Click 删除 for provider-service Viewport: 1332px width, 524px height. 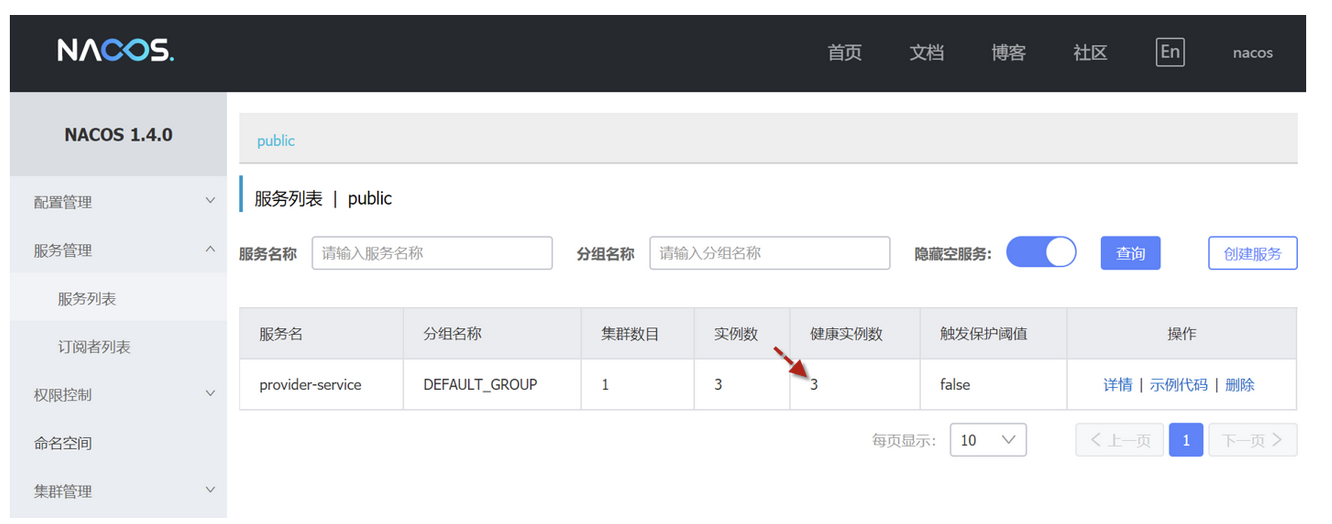click(x=1239, y=385)
